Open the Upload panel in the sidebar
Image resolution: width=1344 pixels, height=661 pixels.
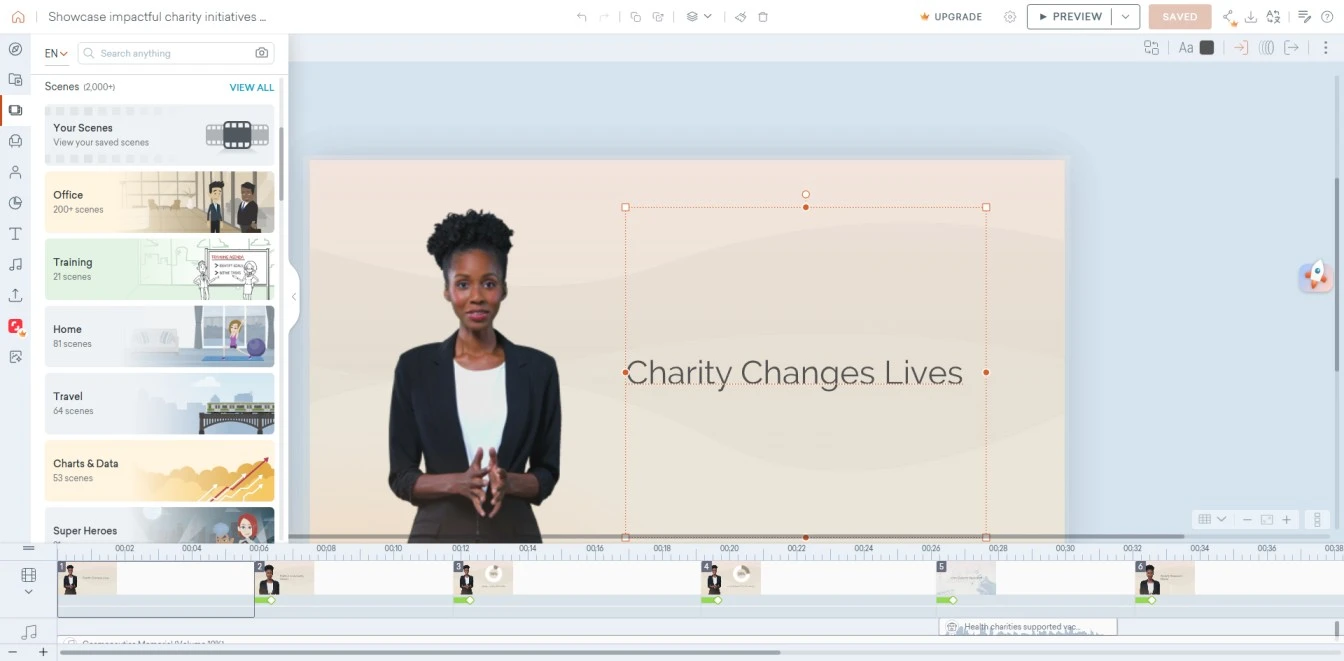point(15,295)
